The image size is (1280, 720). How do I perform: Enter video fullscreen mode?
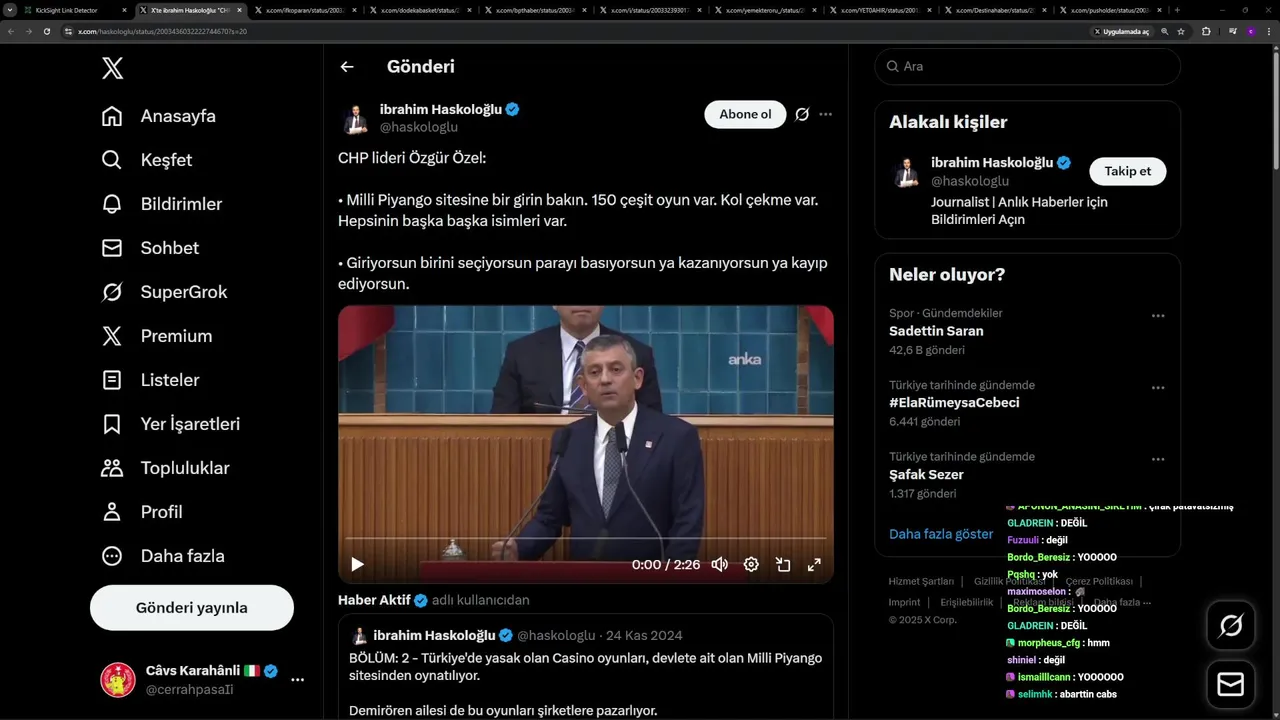tap(814, 564)
